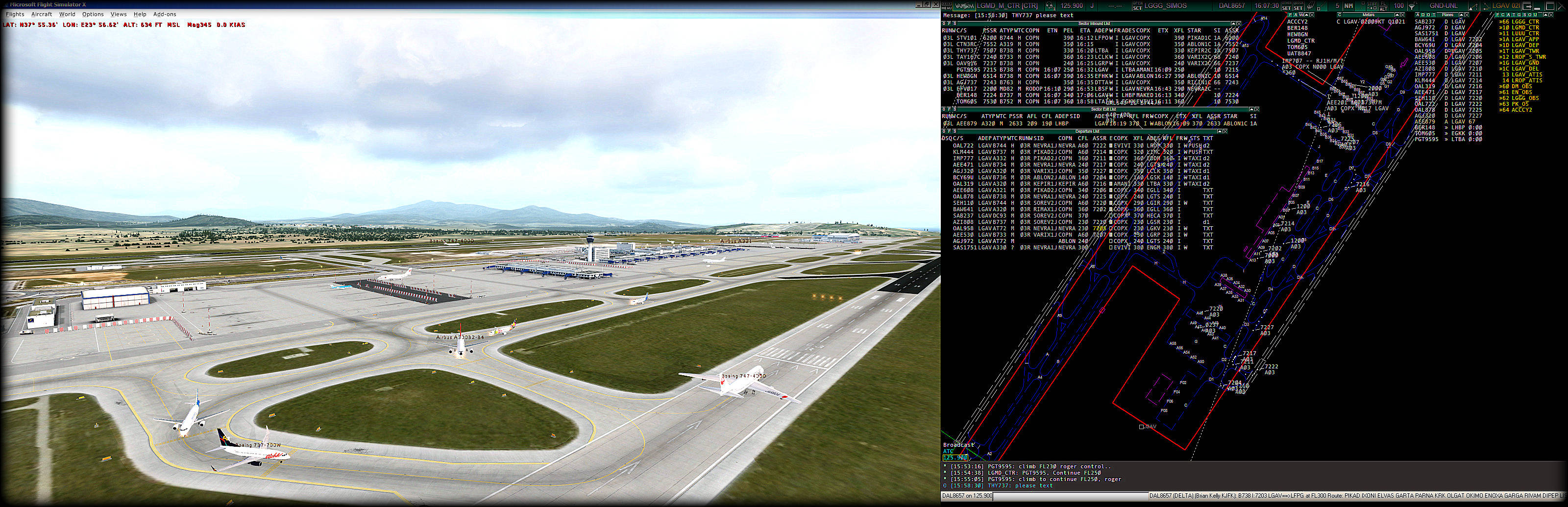Screen dimensions: 1568x507
Task: Toggle F option on Sector Inbound List
Action: (x=950, y=24)
